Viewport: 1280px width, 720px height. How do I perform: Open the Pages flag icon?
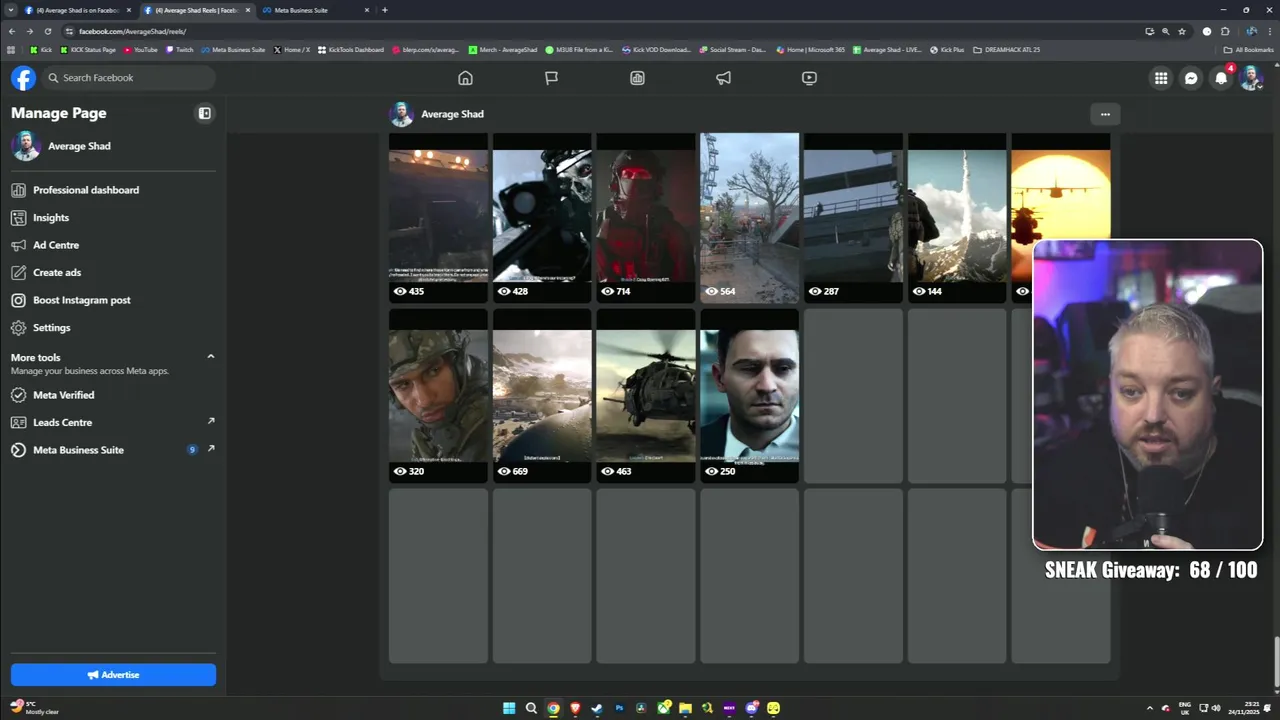(551, 78)
